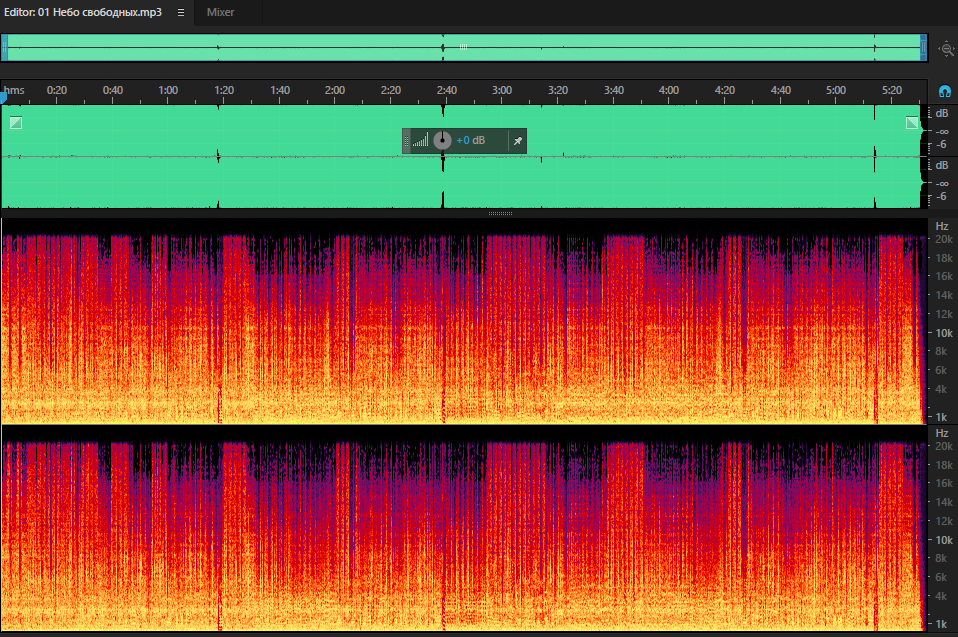Click the HUD volume bars icon

420,141
